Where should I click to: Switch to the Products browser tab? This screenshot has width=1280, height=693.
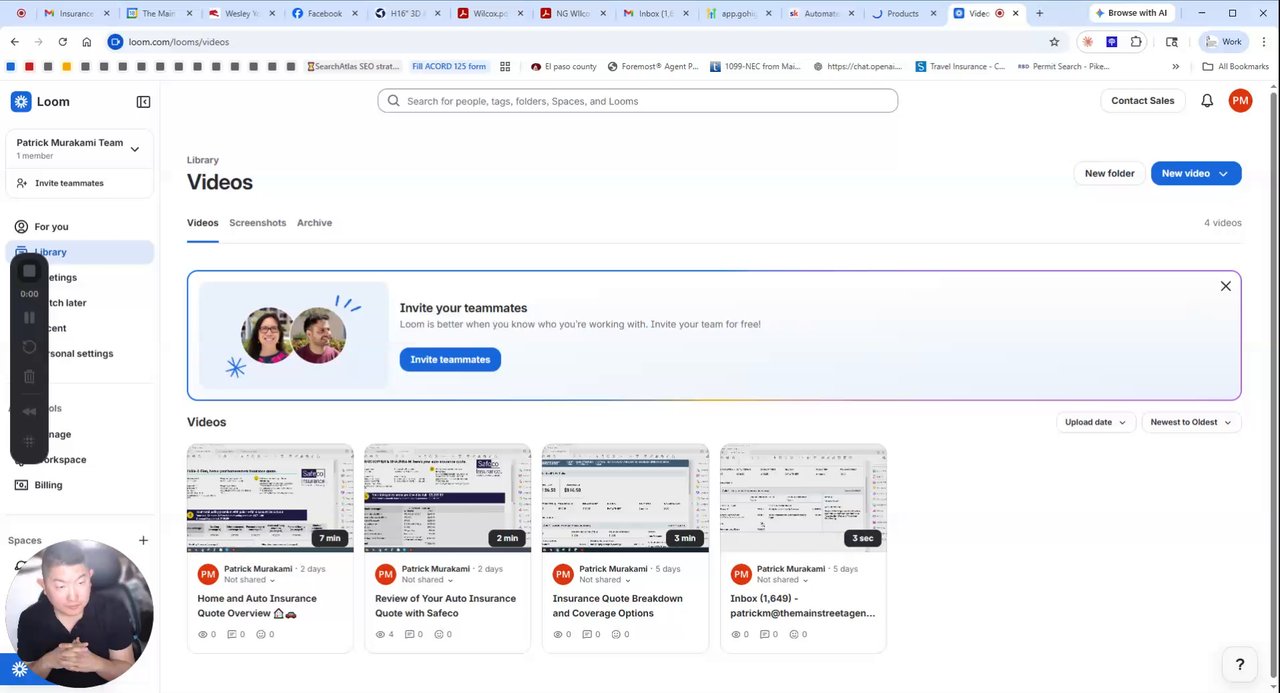[904, 13]
